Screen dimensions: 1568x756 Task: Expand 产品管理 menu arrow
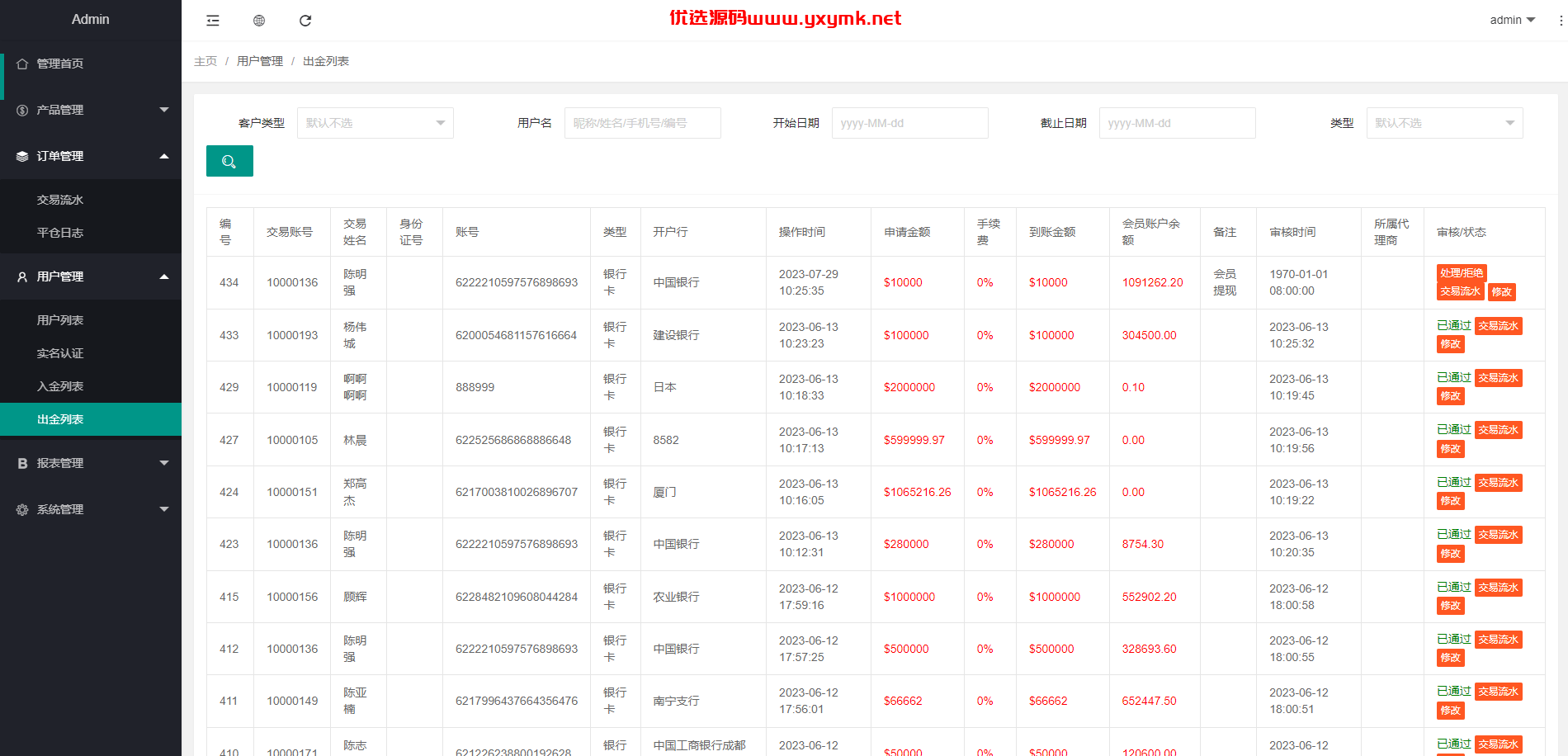[x=164, y=110]
